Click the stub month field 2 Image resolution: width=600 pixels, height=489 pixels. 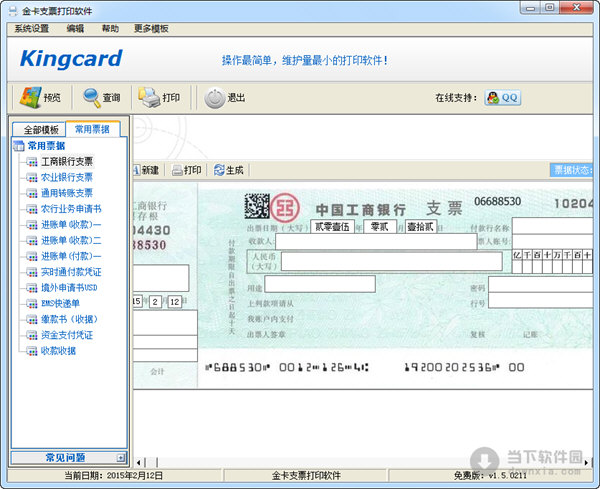point(155,302)
